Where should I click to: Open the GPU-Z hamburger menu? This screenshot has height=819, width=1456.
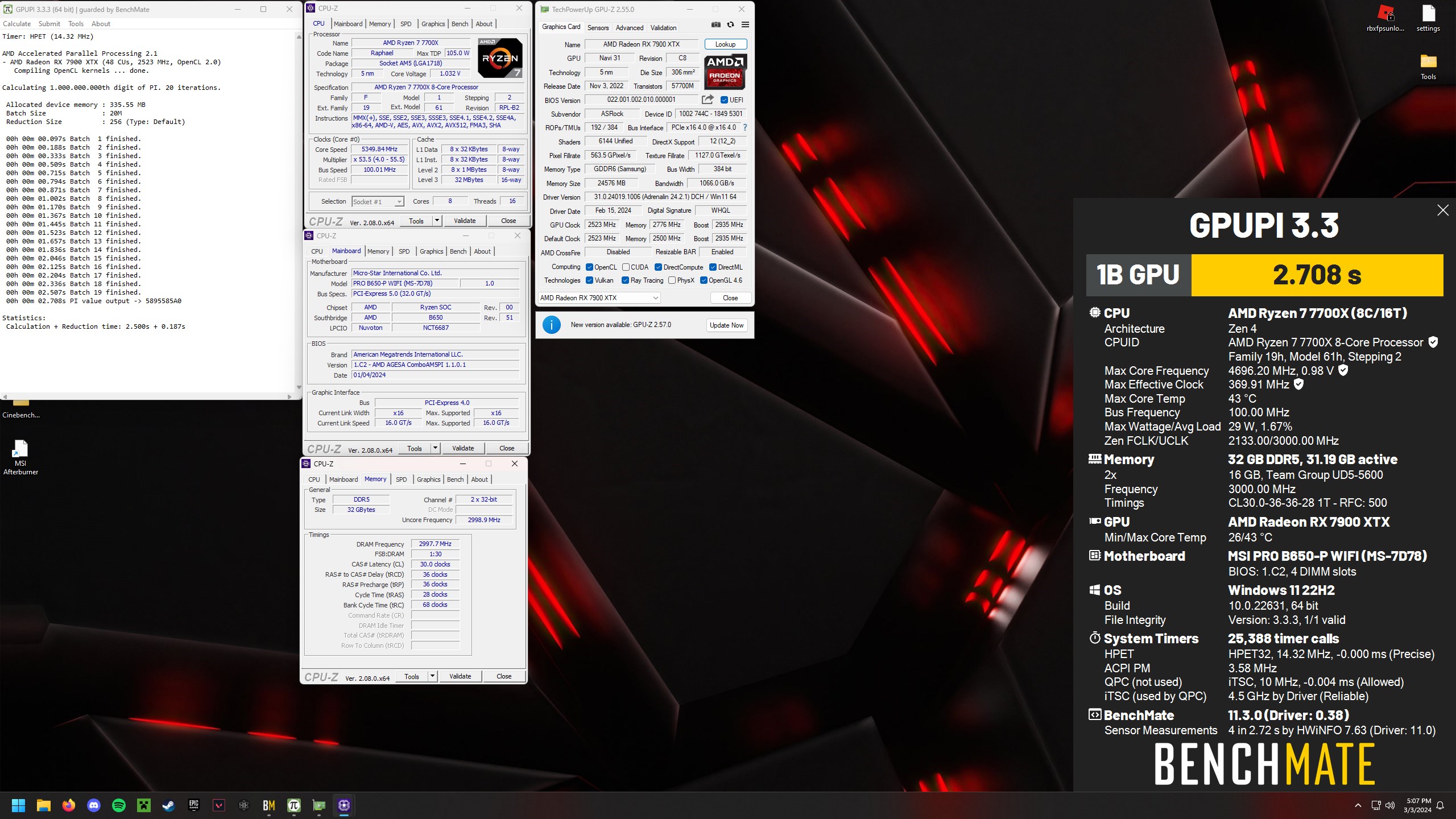pos(745,24)
